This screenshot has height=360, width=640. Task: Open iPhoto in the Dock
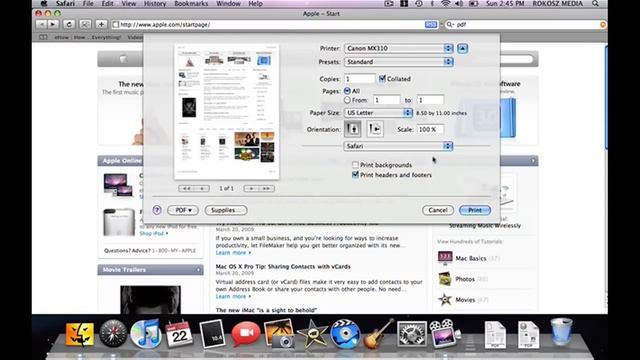pyautogui.click(x=279, y=334)
